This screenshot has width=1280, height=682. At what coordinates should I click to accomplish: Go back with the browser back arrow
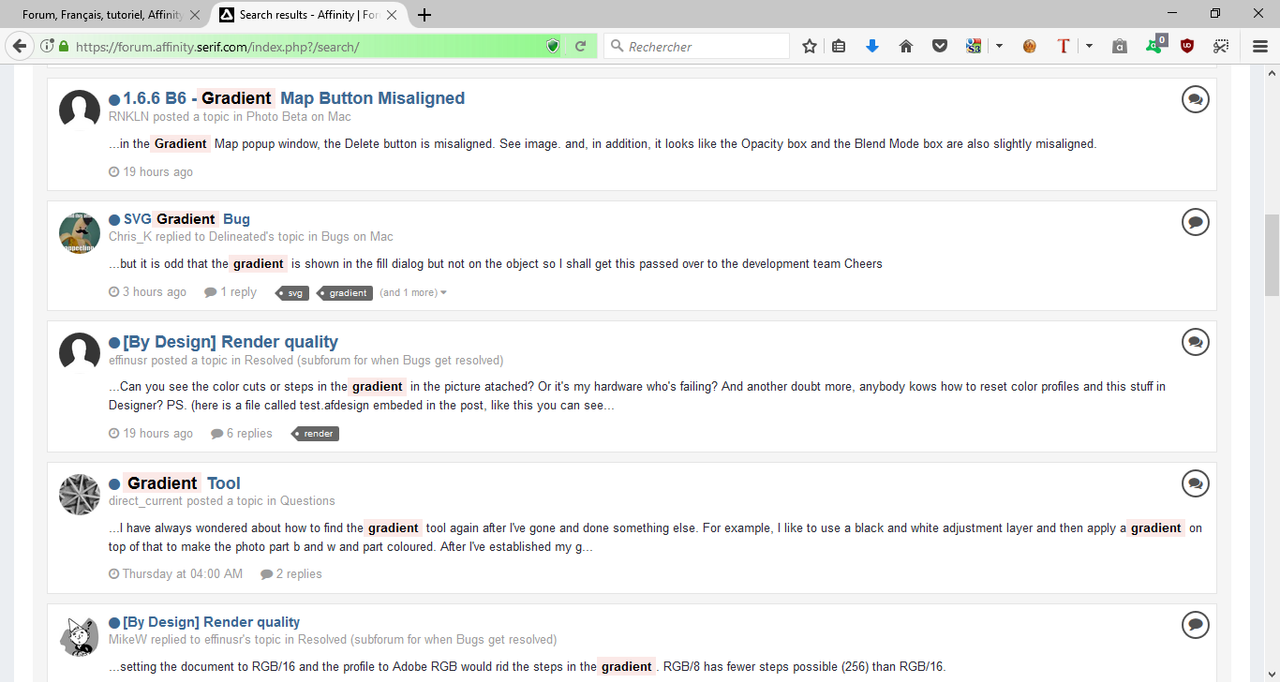click(18, 46)
